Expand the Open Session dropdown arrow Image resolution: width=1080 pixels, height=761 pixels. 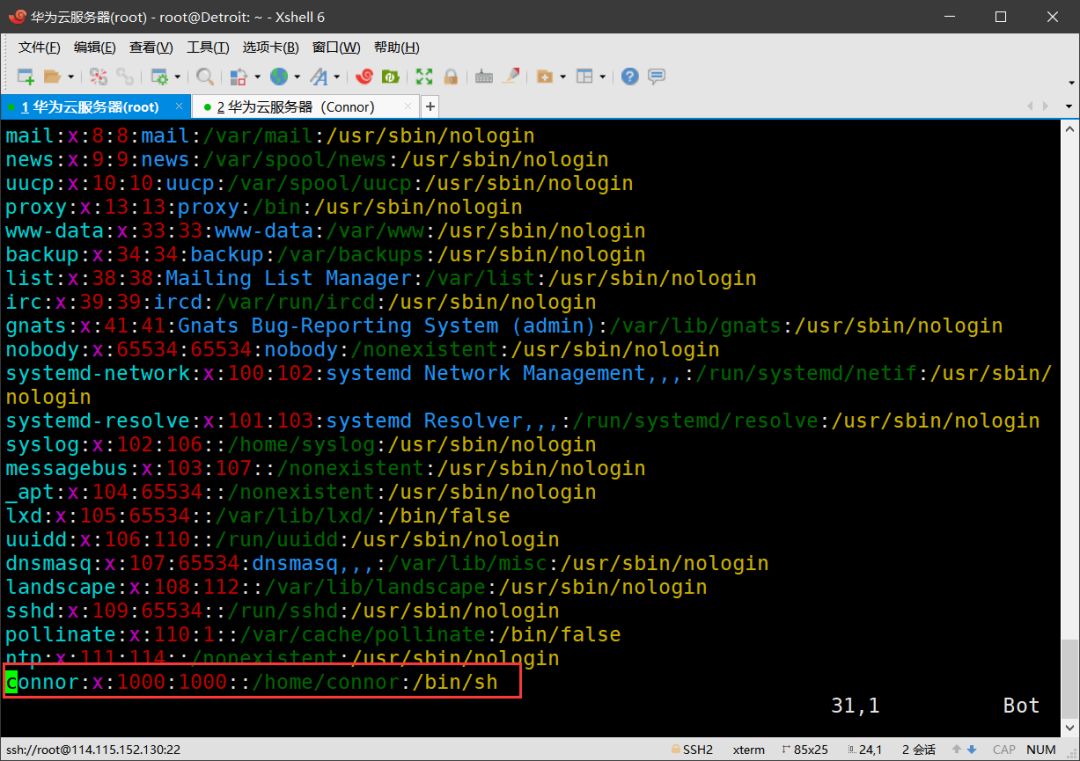point(70,76)
